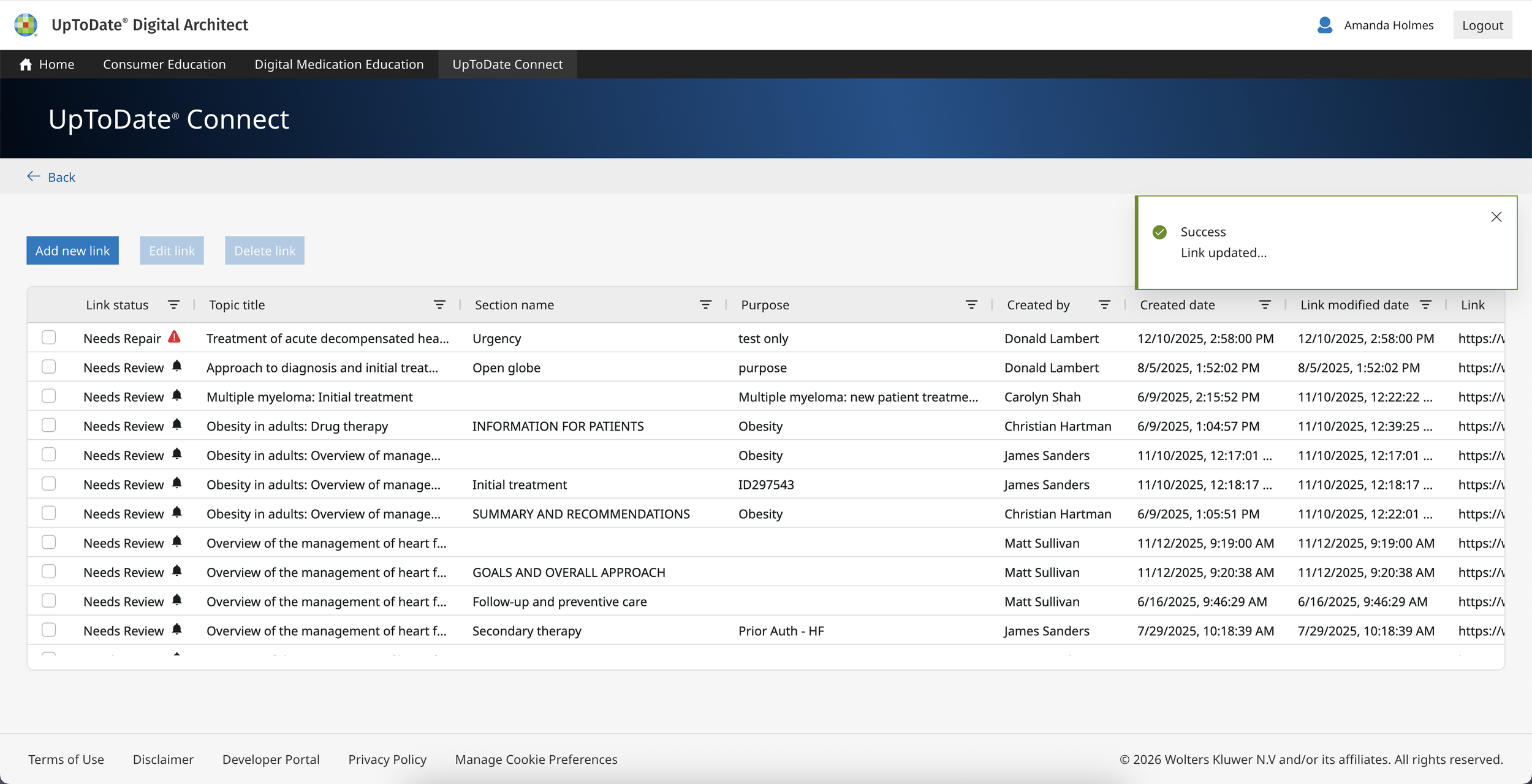Click the Home house icon
The height and width of the screenshot is (784, 1532).
26,64
